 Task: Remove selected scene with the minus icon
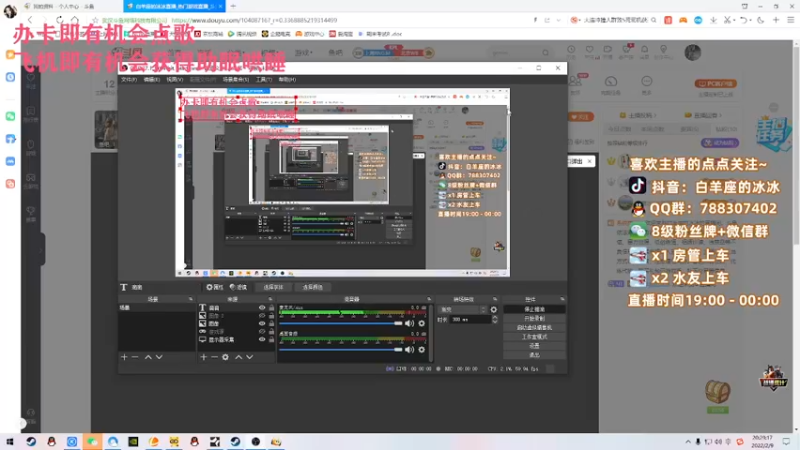(135, 357)
